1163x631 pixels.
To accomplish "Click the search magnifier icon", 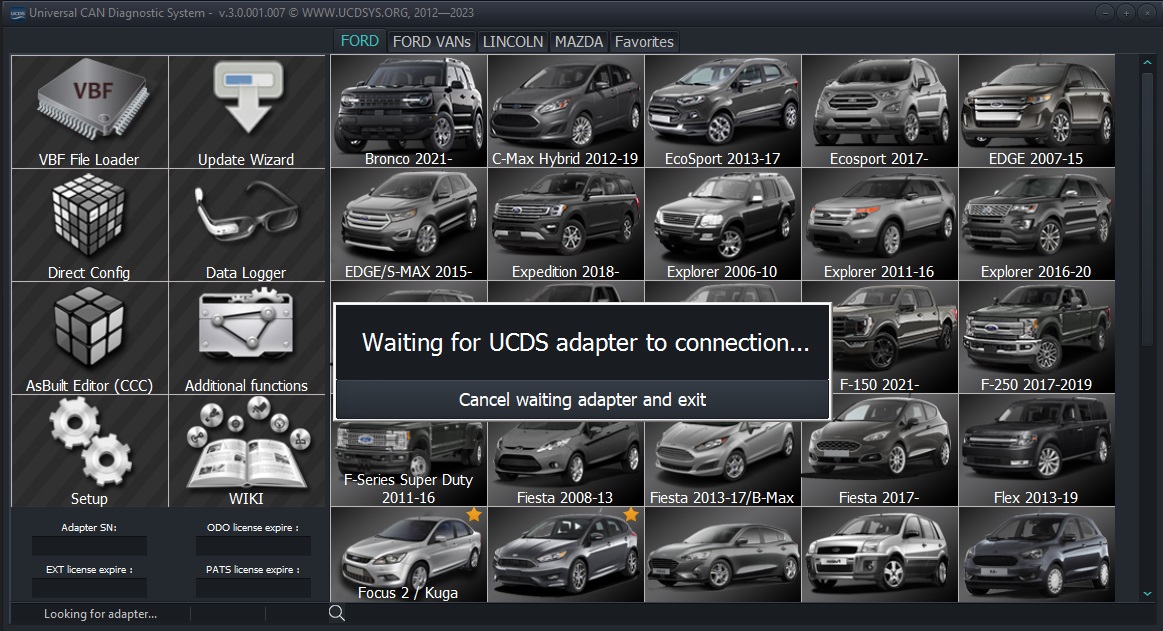I will [337, 614].
